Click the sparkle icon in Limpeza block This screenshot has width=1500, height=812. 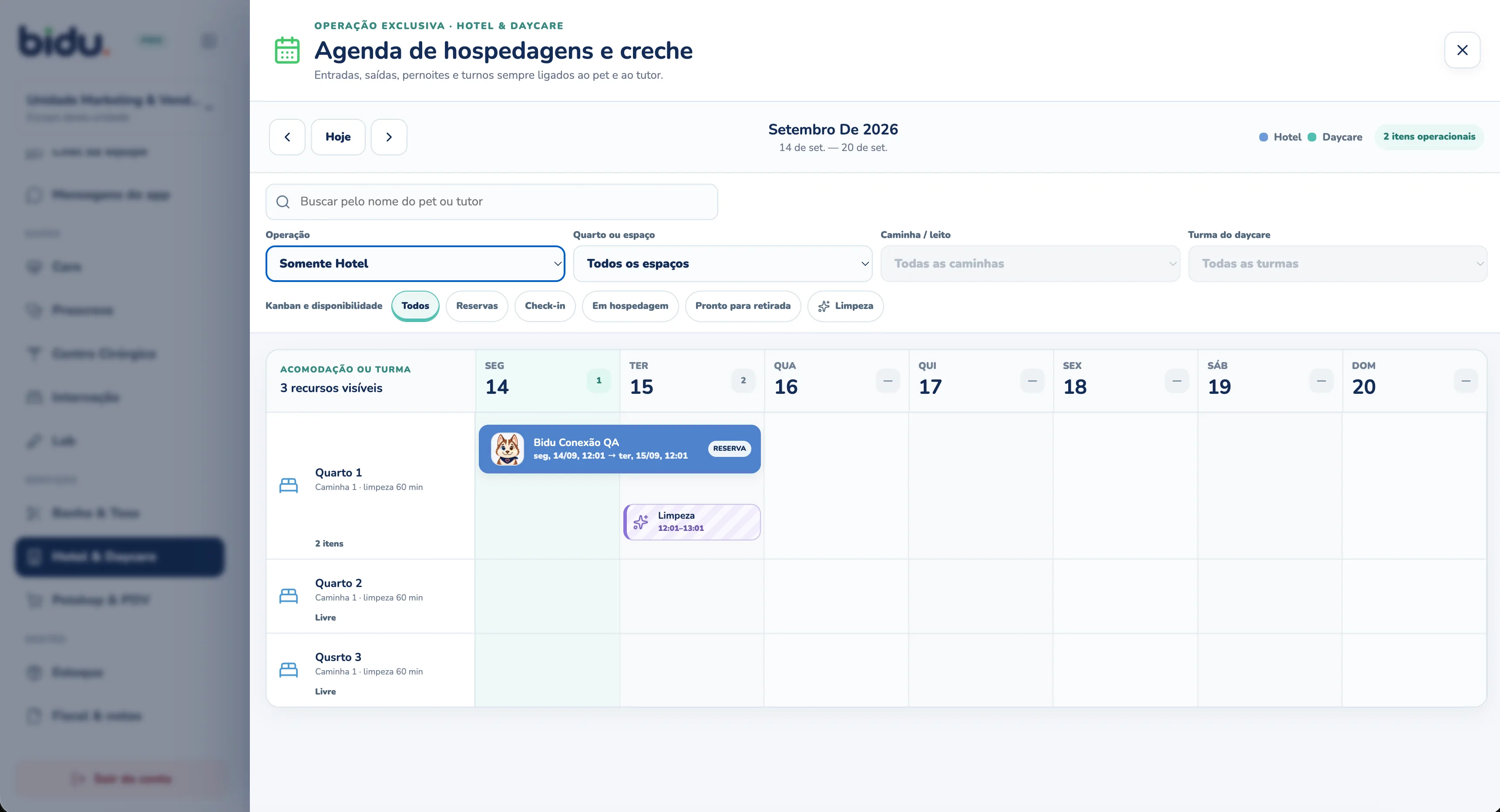[x=641, y=522]
